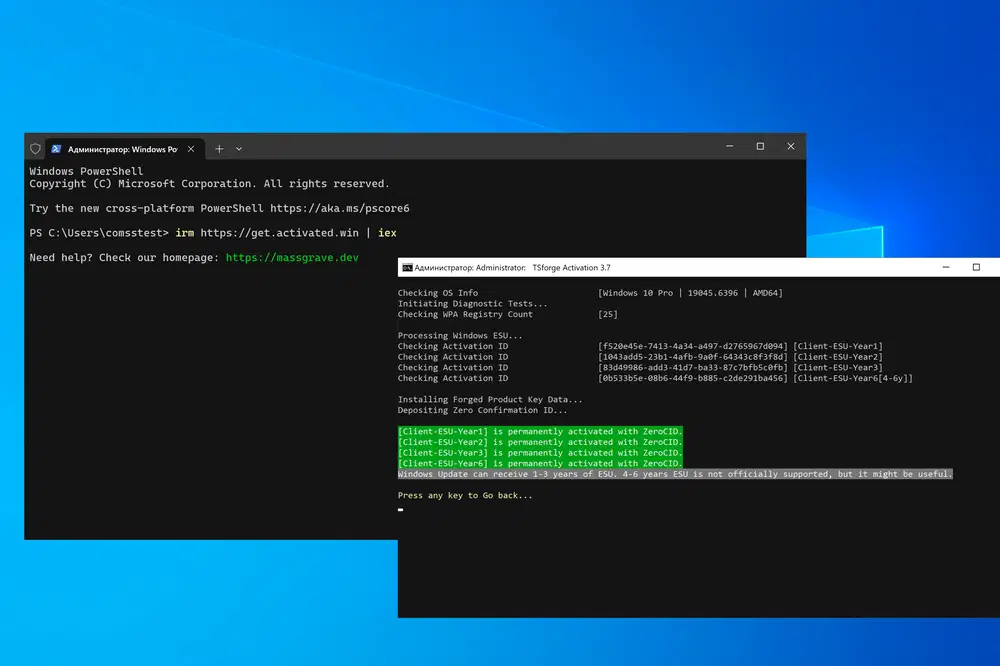1000x666 pixels.
Task: Click the shield icon in Windows Terminal title bar
Action: [36, 149]
